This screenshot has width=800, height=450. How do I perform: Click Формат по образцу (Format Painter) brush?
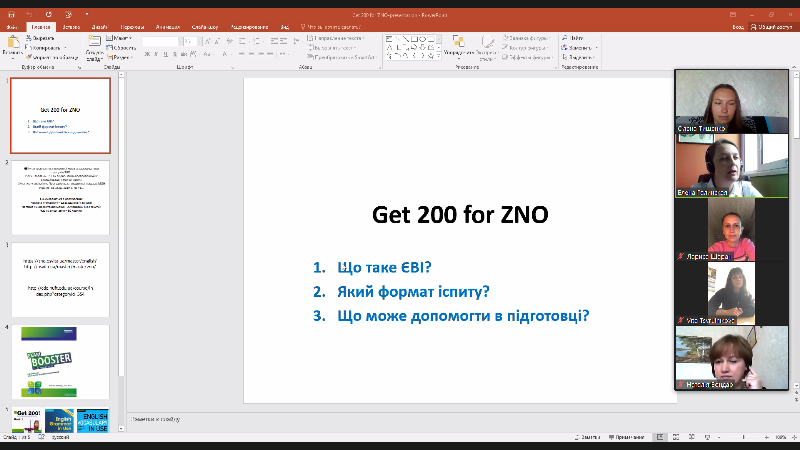(52, 58)
